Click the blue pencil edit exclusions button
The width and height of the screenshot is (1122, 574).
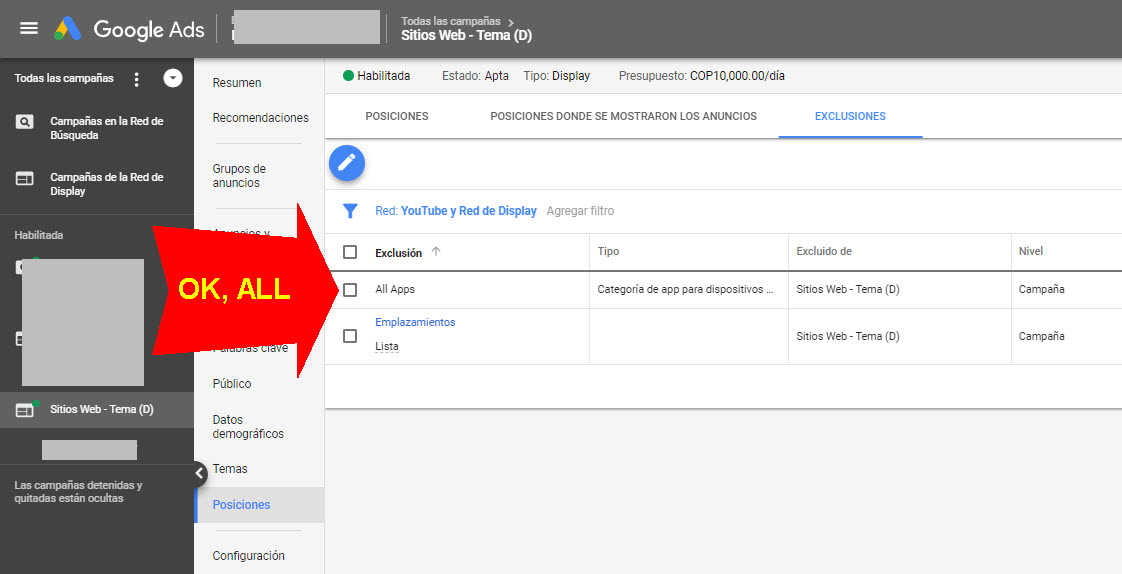click(347, 163)
